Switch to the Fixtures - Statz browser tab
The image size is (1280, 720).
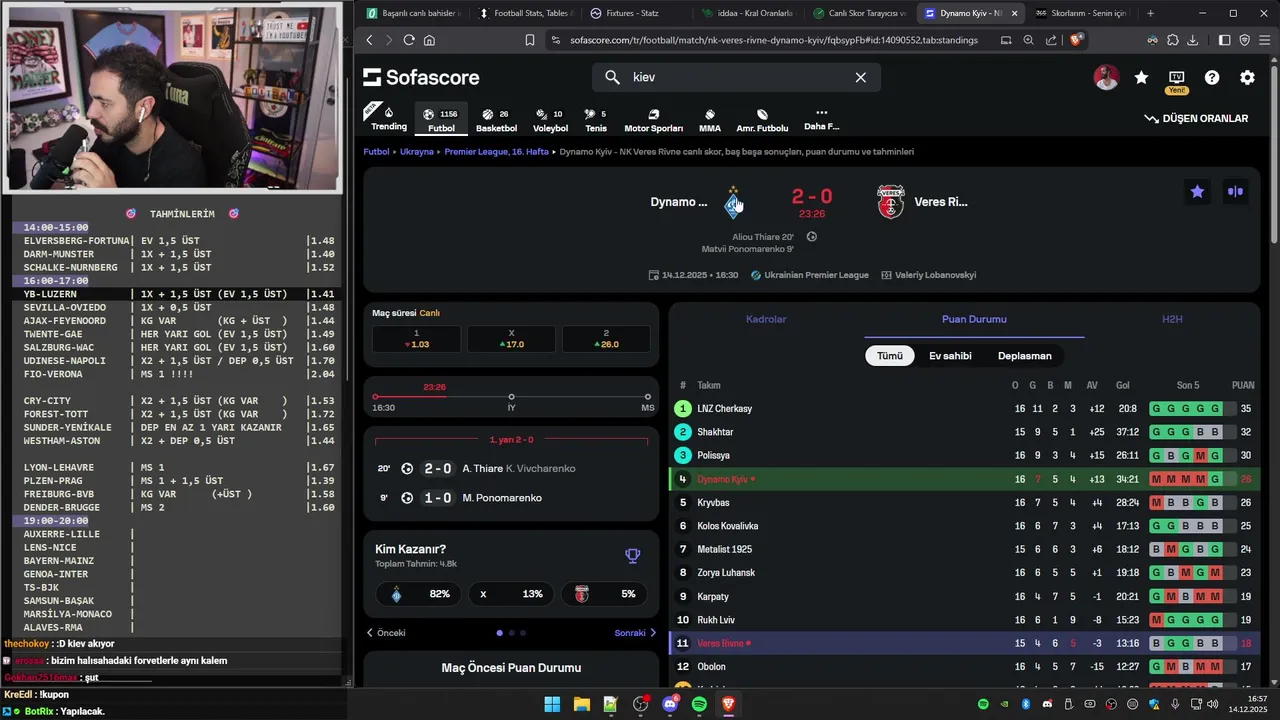(634, 13)
